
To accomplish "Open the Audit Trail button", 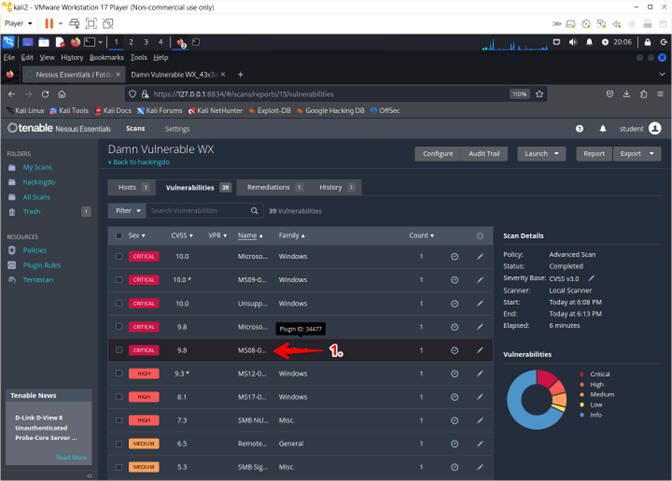I will click(484, 153).
